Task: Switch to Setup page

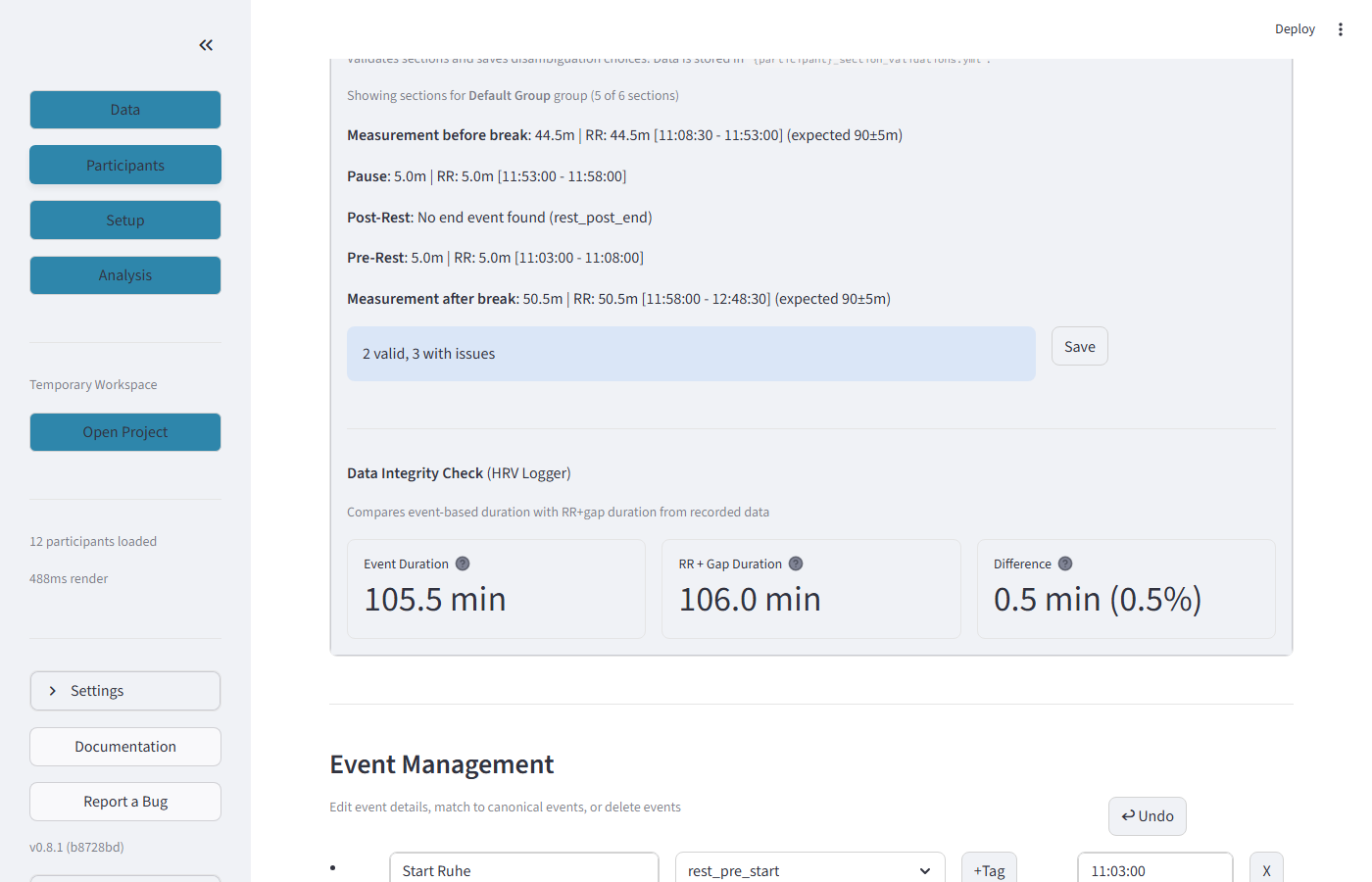Action: point(125,220)
